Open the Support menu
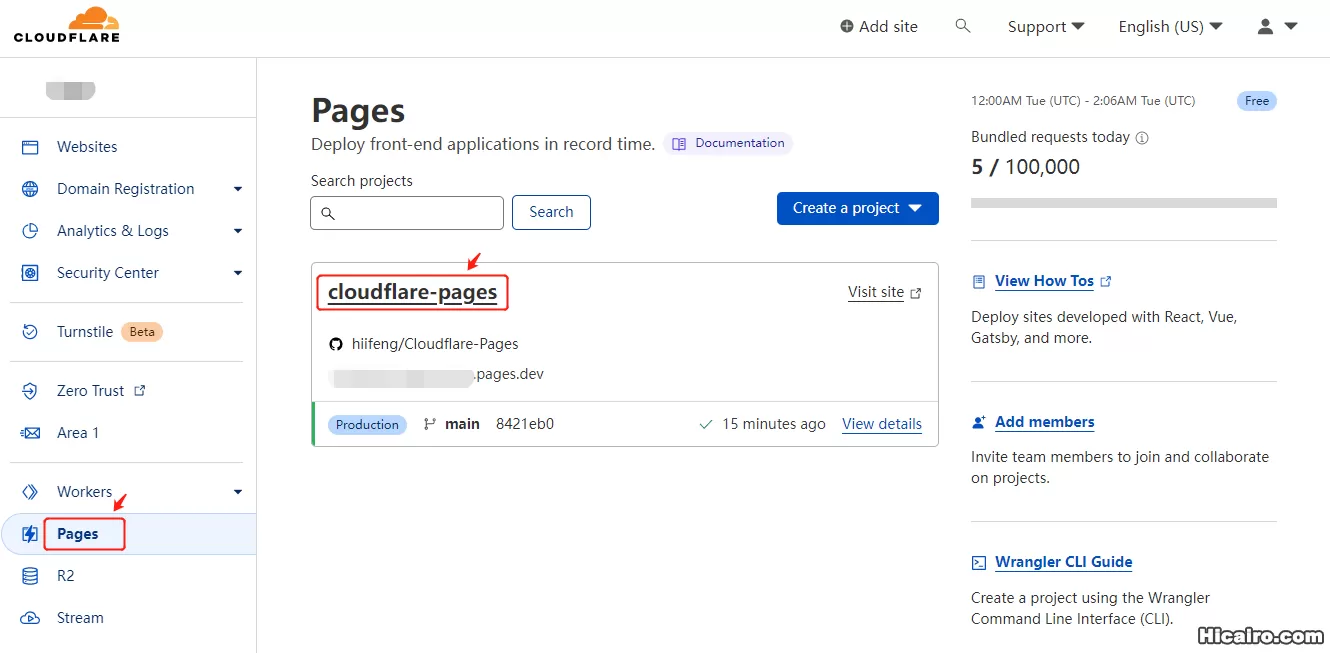Screen dimensions: 1330x653 [x=1044, y=26]
